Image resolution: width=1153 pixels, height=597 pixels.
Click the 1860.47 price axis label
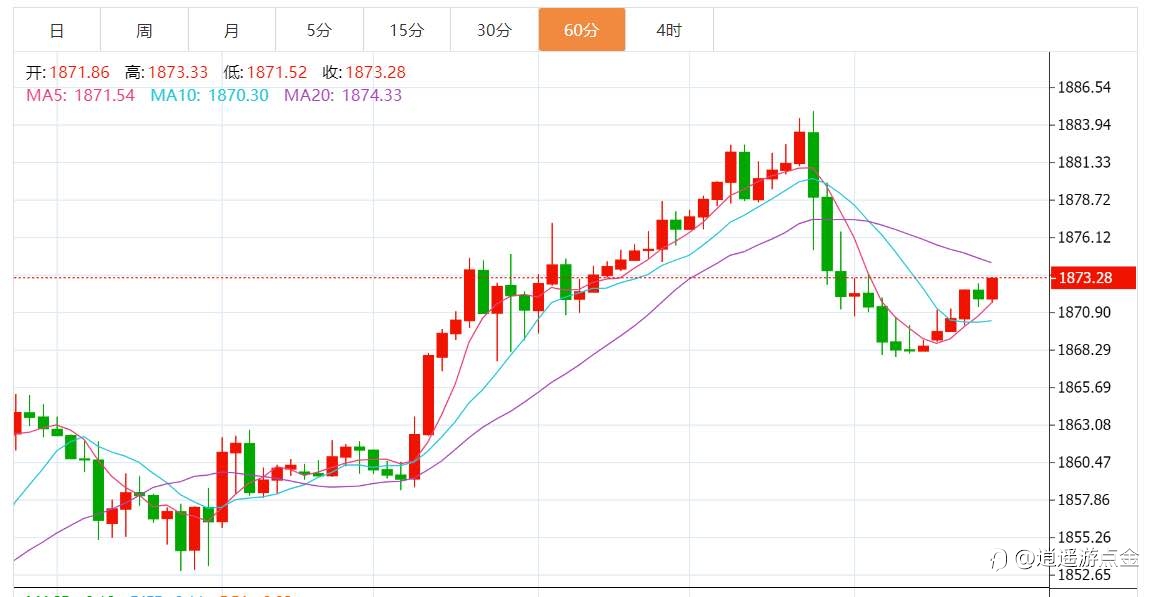1084,462
